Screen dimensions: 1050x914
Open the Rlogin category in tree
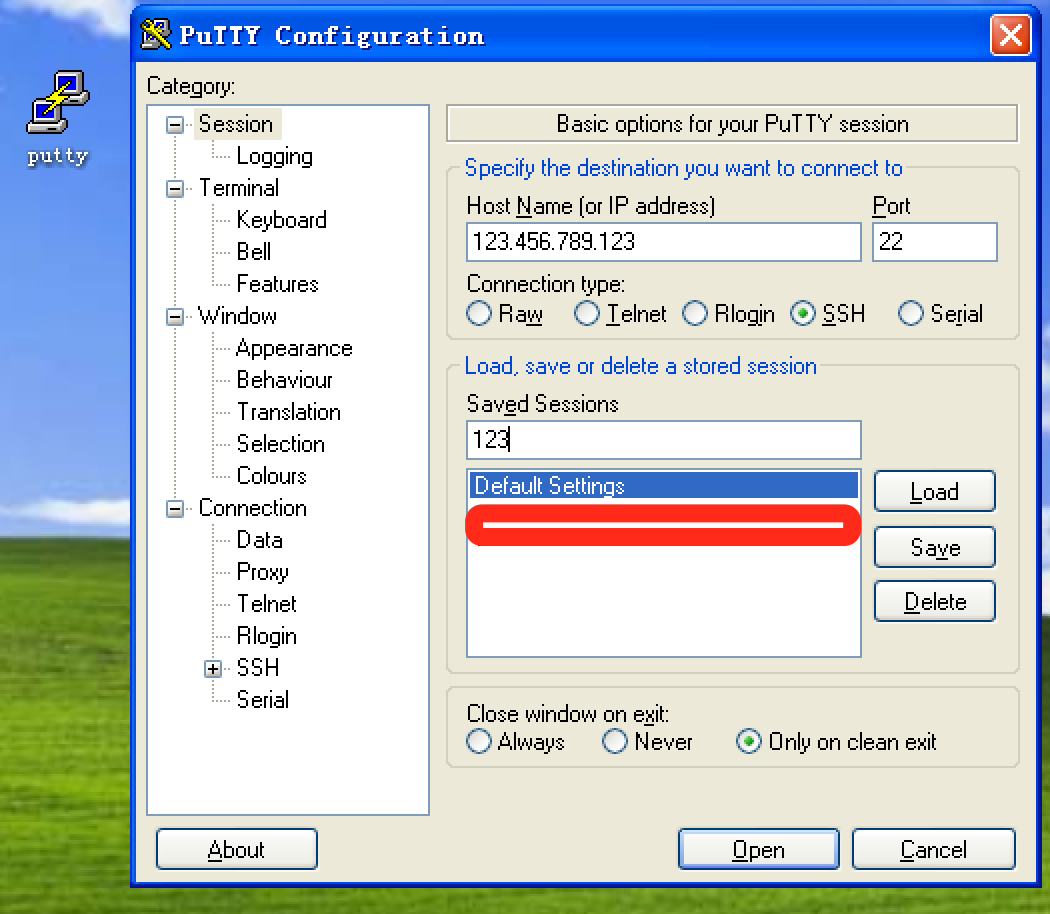267,636
